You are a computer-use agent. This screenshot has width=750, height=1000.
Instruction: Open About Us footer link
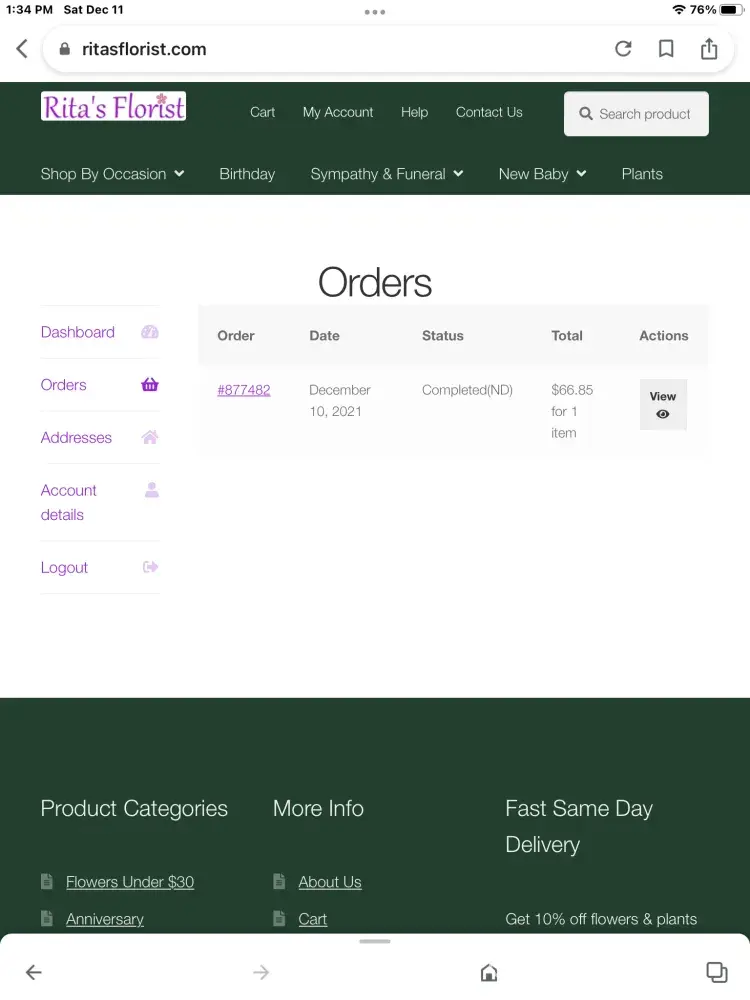tap(330, 881)
